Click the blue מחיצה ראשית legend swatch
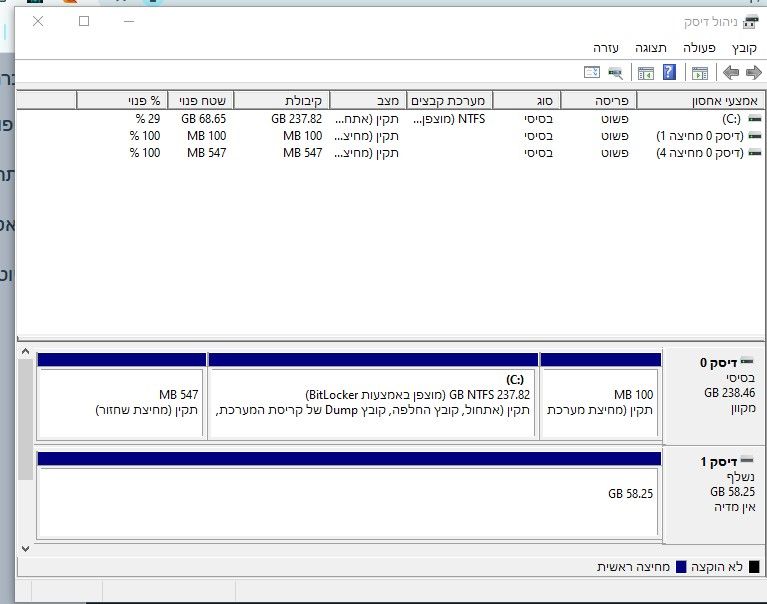767x604 pixels. [x=681, y=567]
